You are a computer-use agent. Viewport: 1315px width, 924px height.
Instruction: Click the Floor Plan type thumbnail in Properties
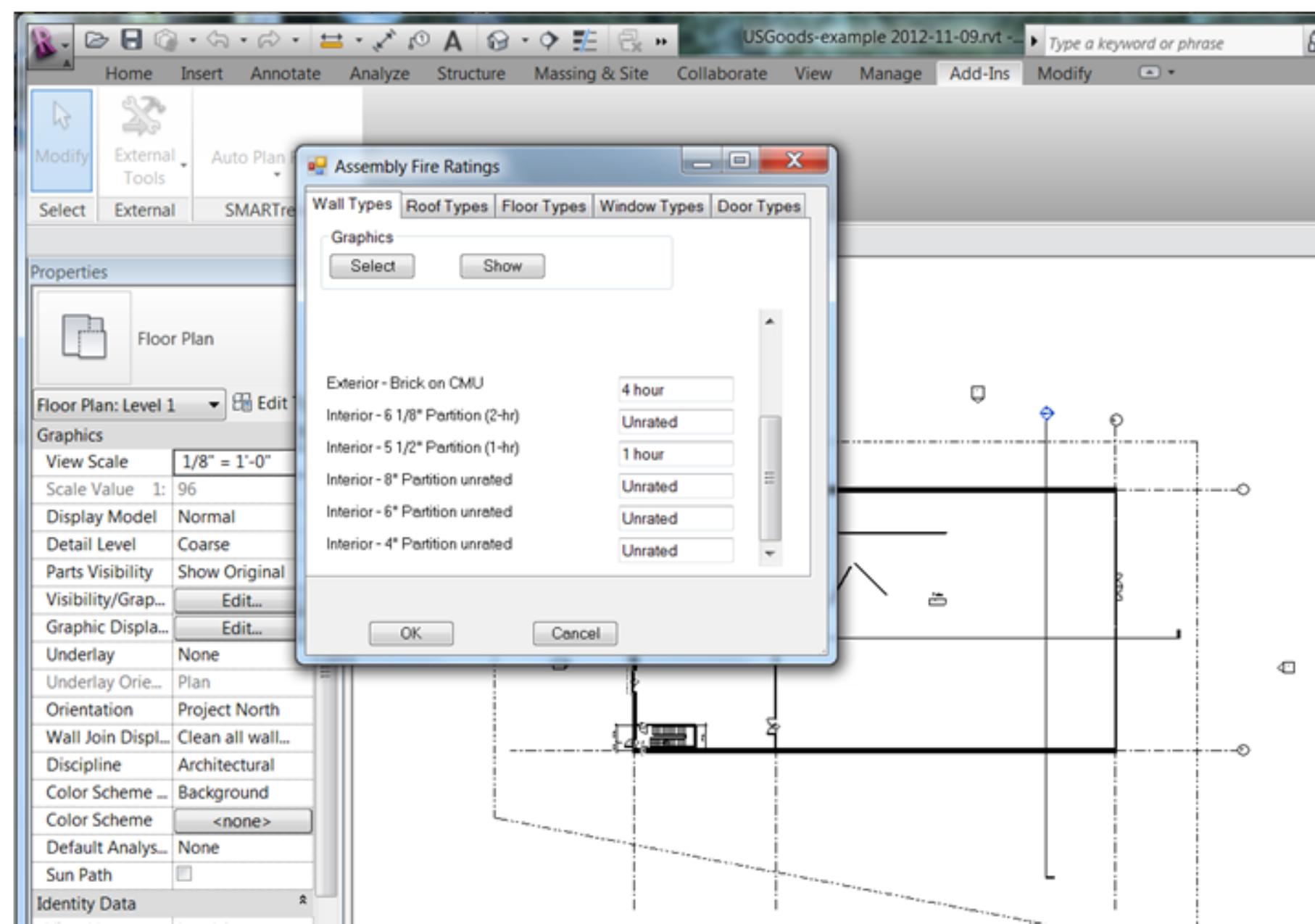[84, 337]
